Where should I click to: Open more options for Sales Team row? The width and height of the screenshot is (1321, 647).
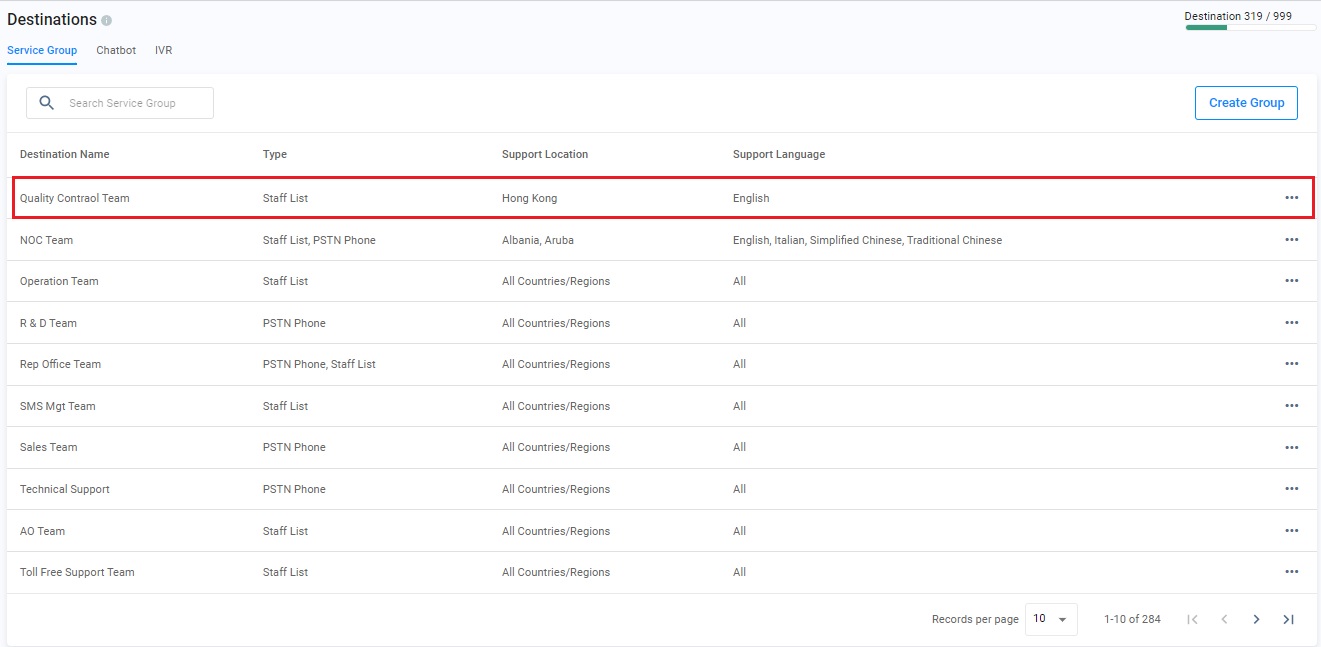(x=1291, y=447)
